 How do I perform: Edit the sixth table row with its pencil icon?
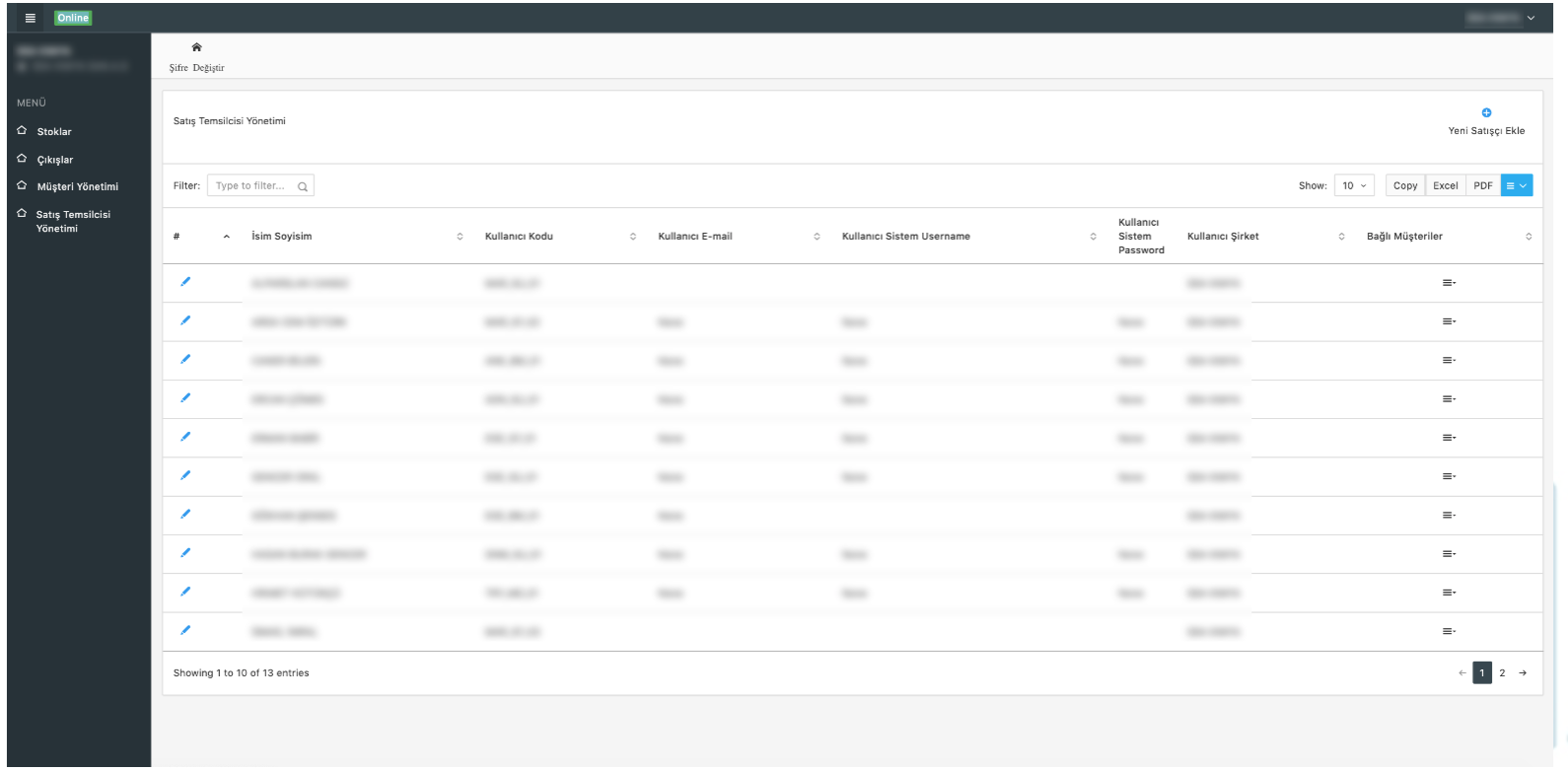pos(185,475)
